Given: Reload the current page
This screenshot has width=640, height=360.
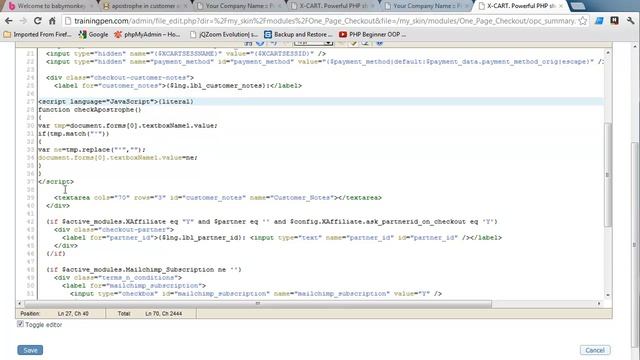Looking at the screenshot, I should [x=38, y=21].
